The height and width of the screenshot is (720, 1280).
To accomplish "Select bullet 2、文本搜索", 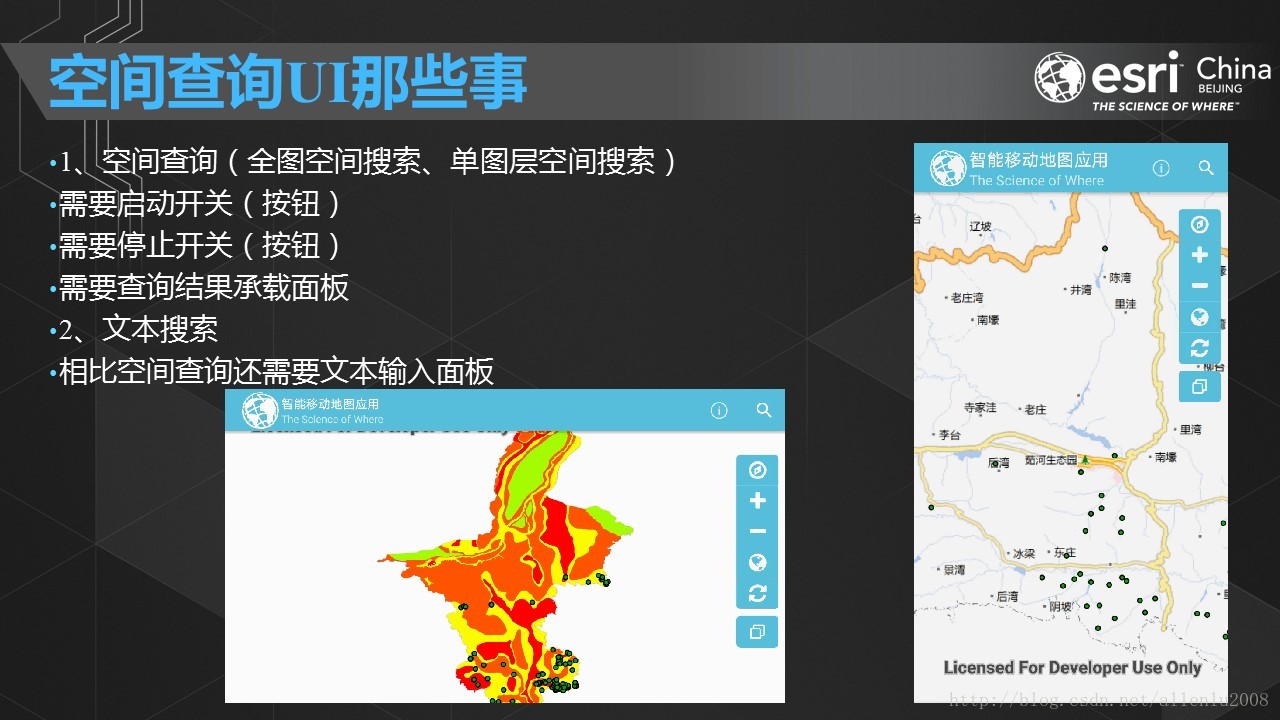I will (138, 330).
